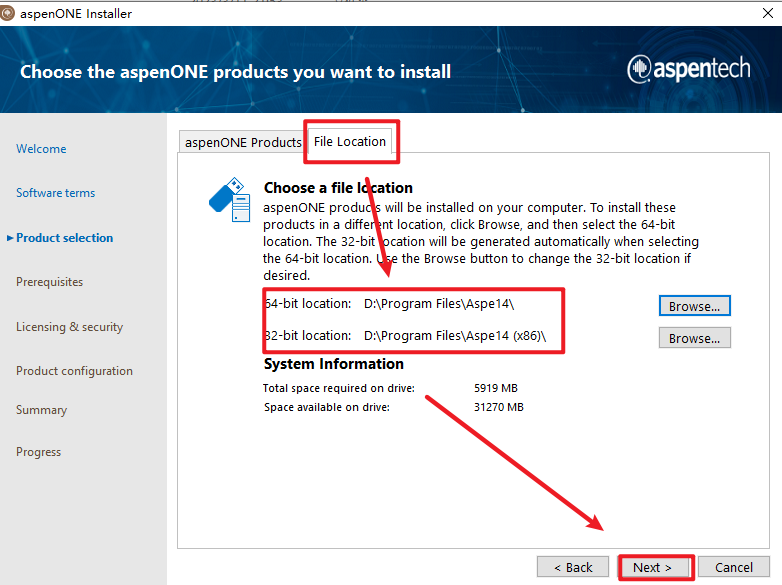Open the Welcome step in sidebar
782x585 pixels.
click(41, 149)
